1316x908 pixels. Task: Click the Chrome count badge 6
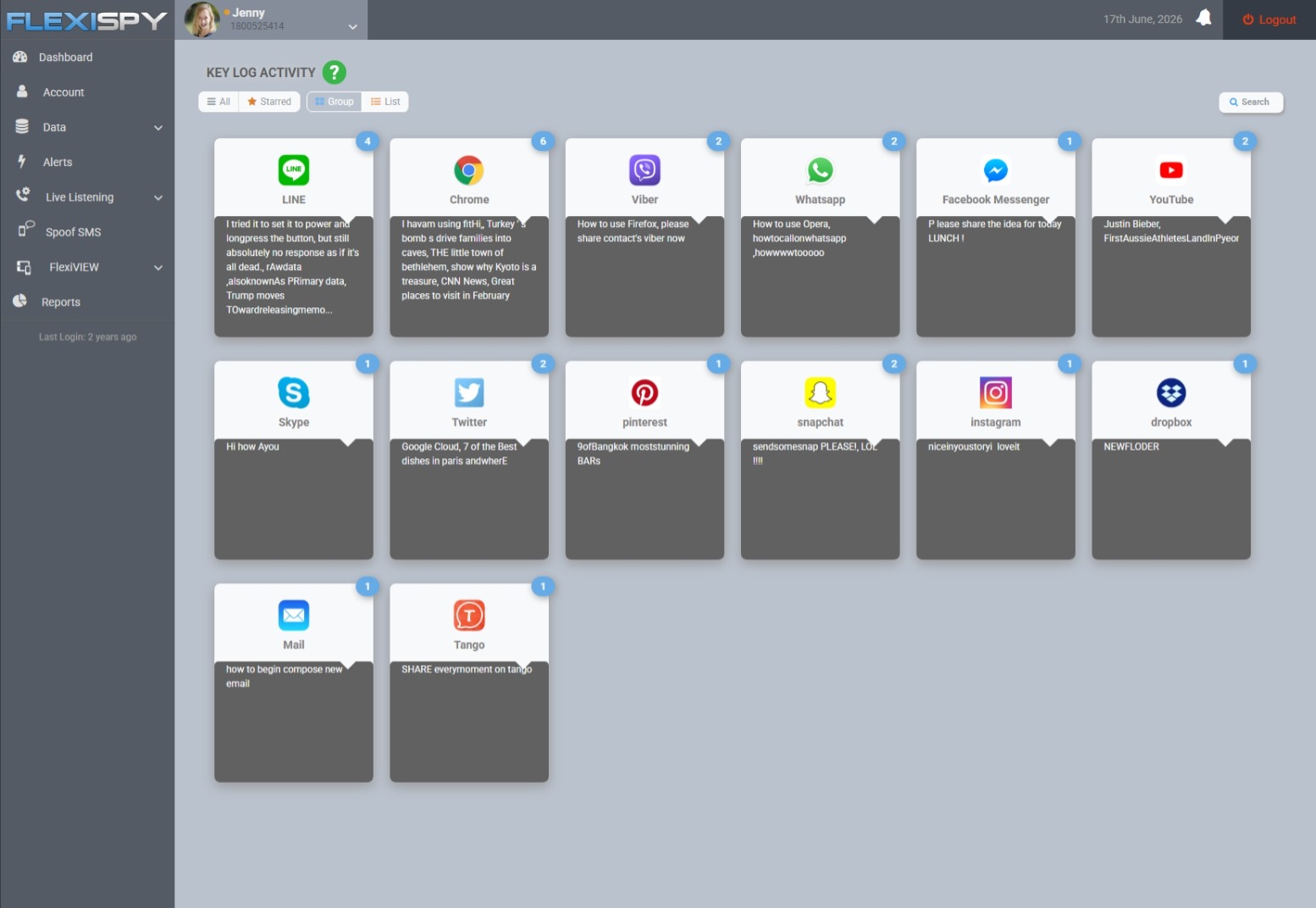pyautogui.click(x=543, y=141)
